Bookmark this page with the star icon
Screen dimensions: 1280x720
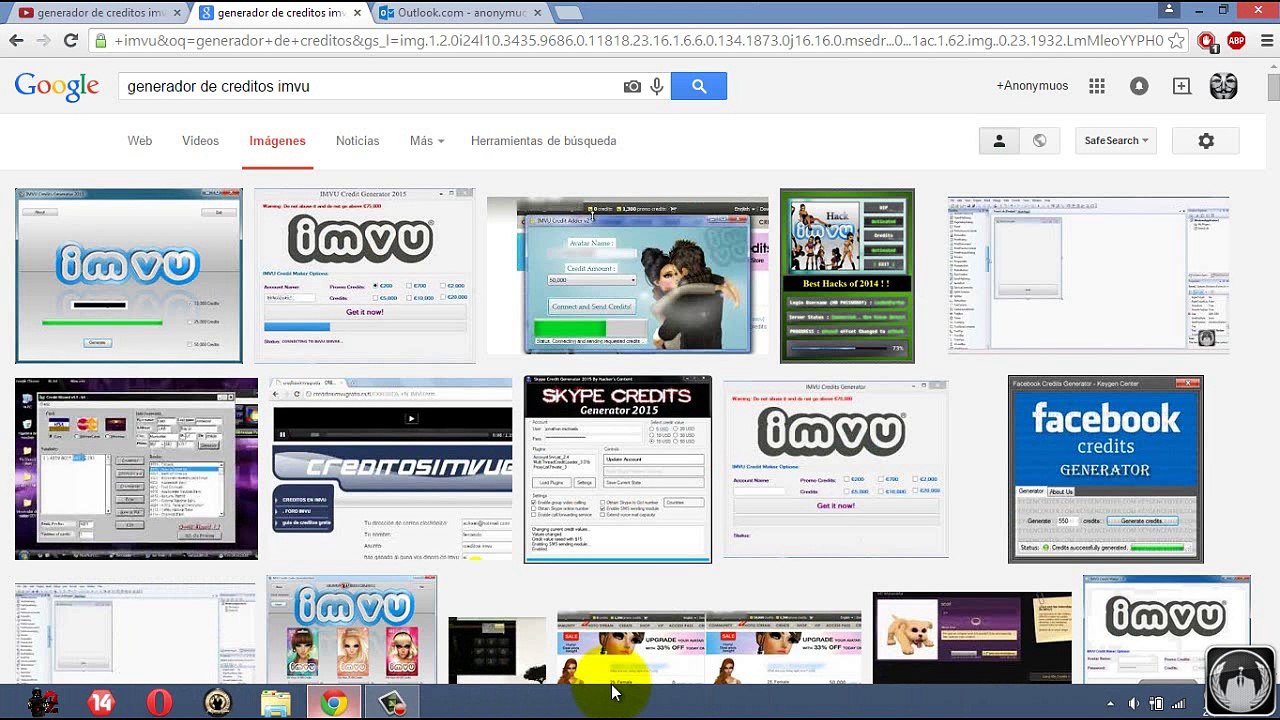[x=1177, y=41]
